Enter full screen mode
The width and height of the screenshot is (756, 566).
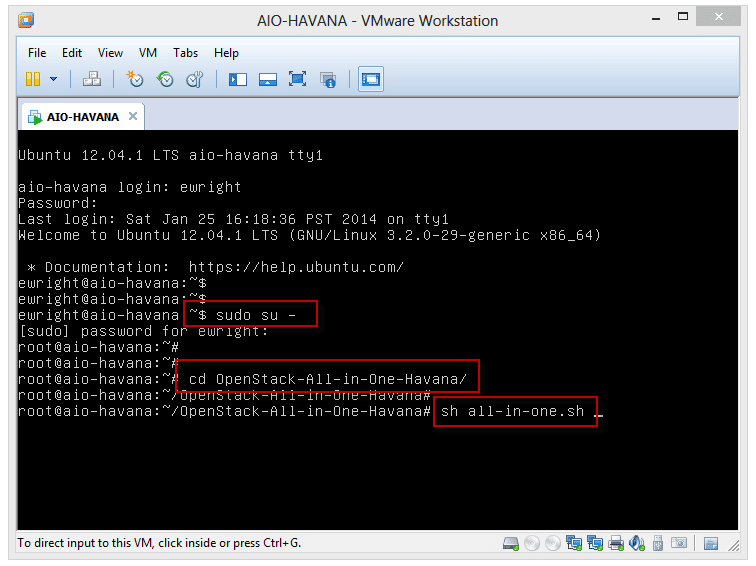[x=297, y=79]
